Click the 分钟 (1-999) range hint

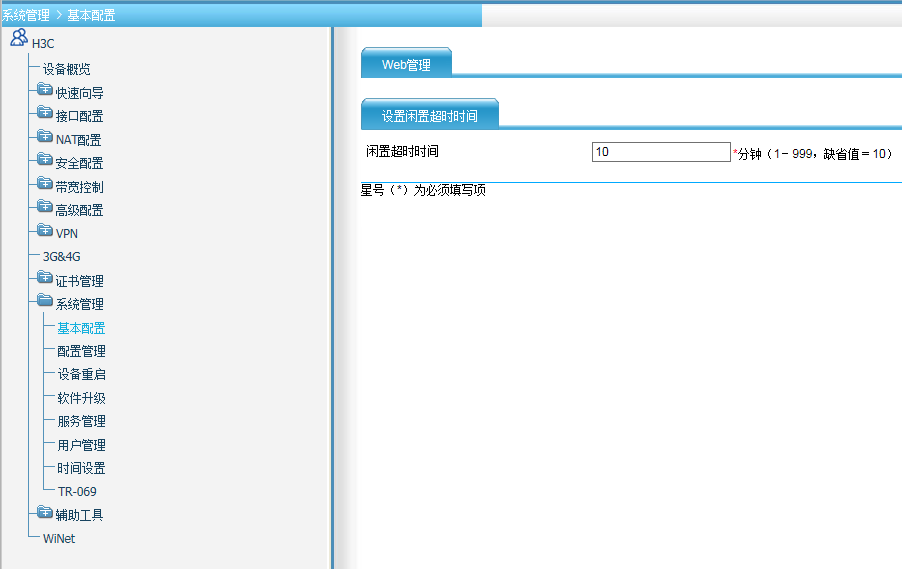point(815,154)
